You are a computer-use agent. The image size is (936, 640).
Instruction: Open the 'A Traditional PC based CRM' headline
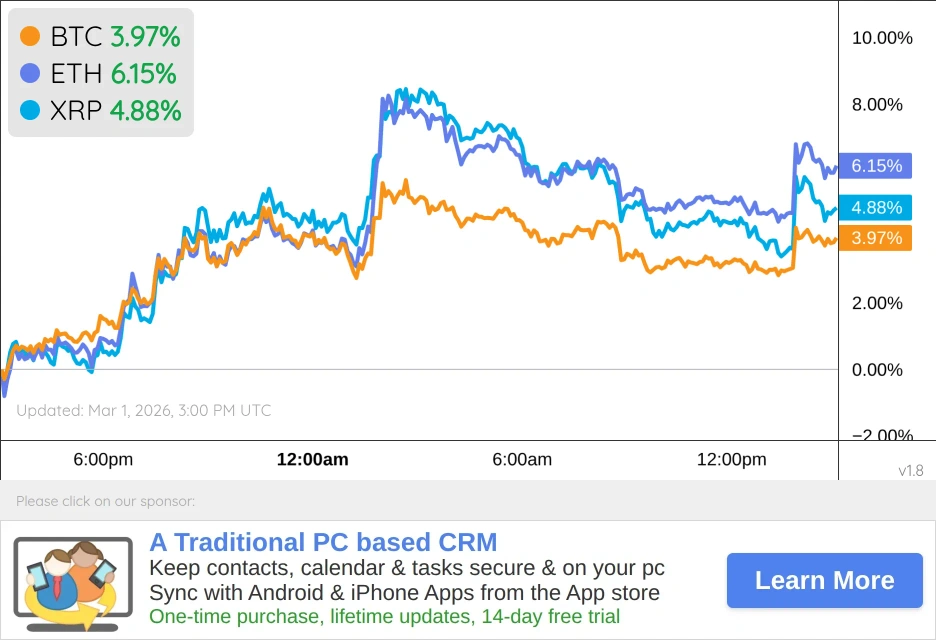323,543
